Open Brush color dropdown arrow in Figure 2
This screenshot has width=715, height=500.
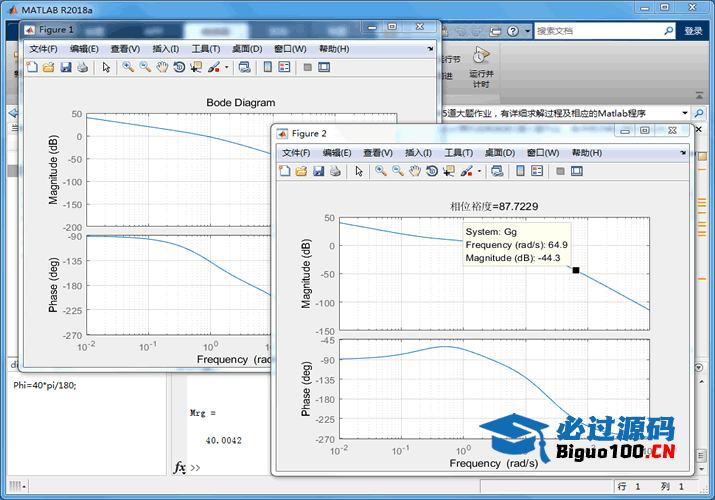pyautogui.click(x=479, y=171)
